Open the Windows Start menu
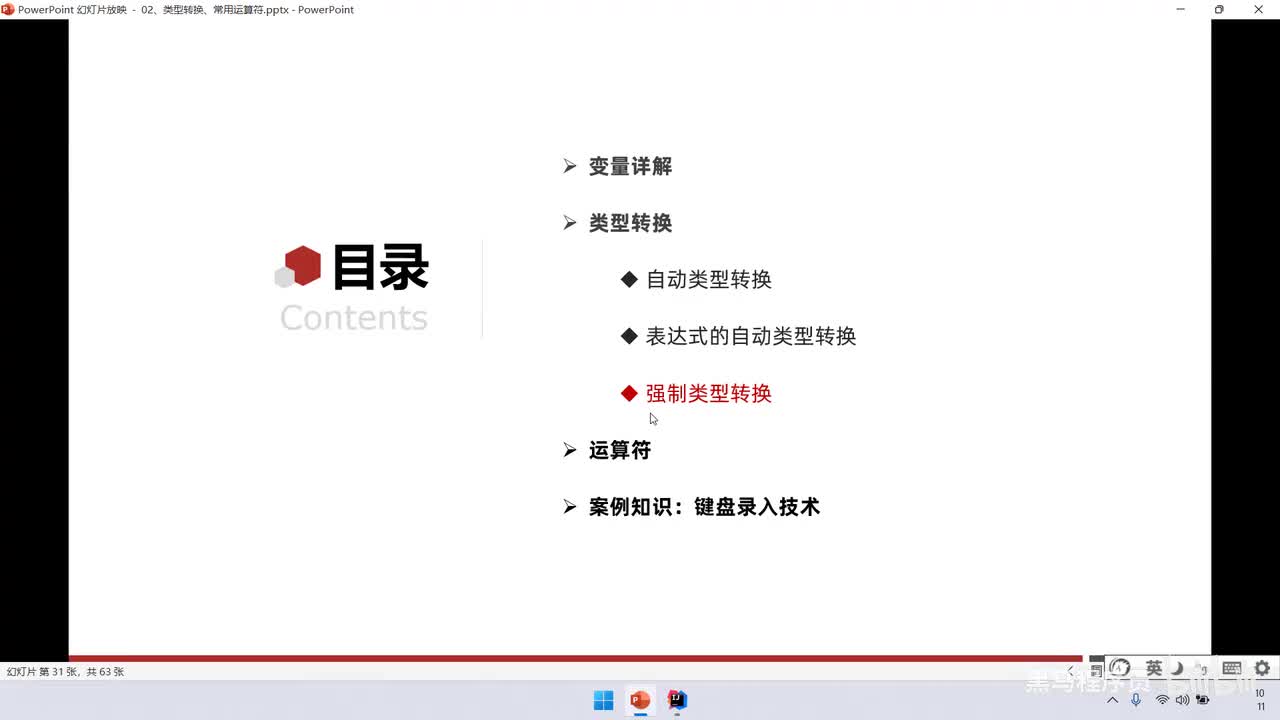The width and height of the screenshot is (1280, 720). tap(603, 700)
